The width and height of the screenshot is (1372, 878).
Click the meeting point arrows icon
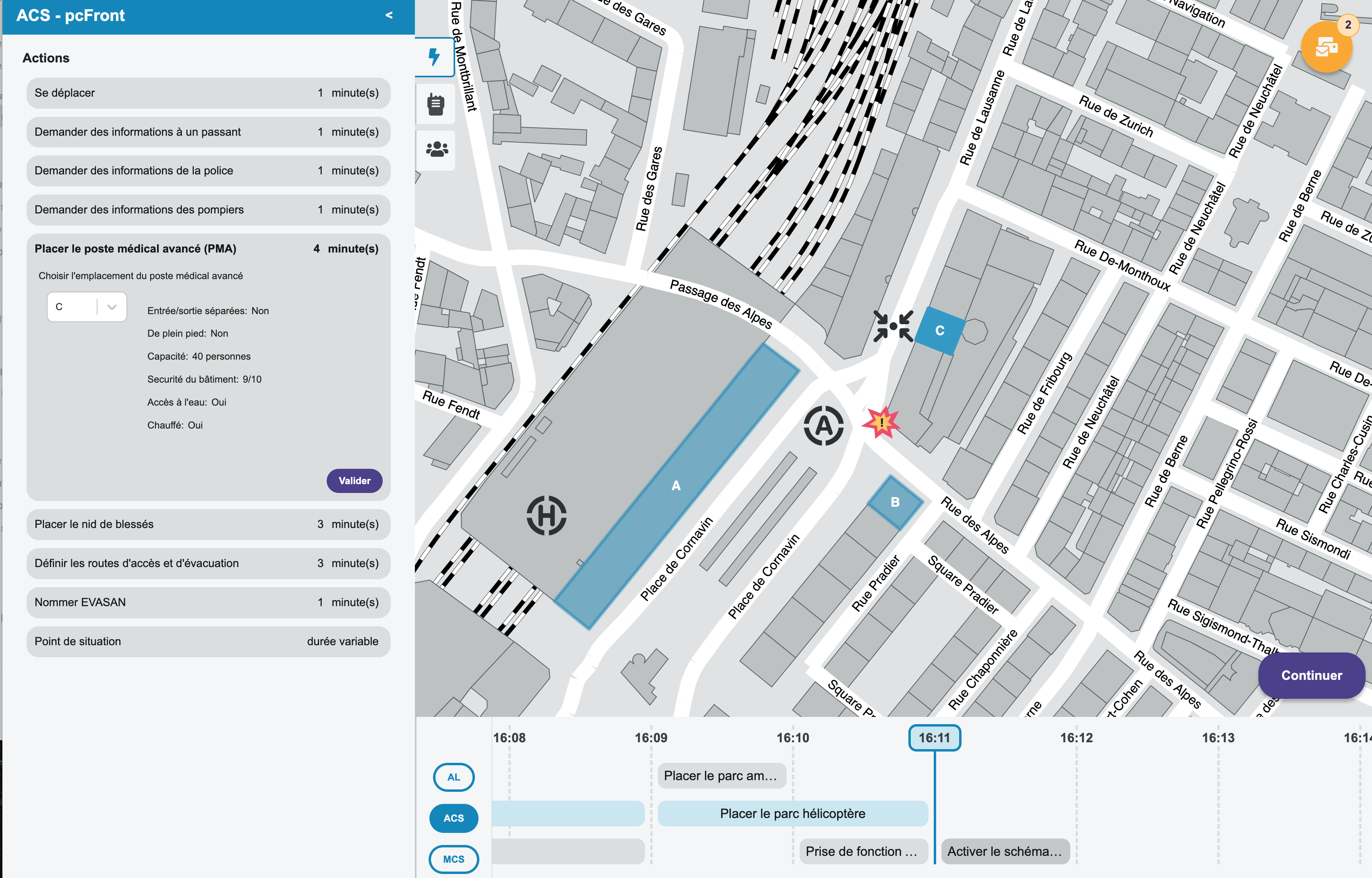point(893,326)
